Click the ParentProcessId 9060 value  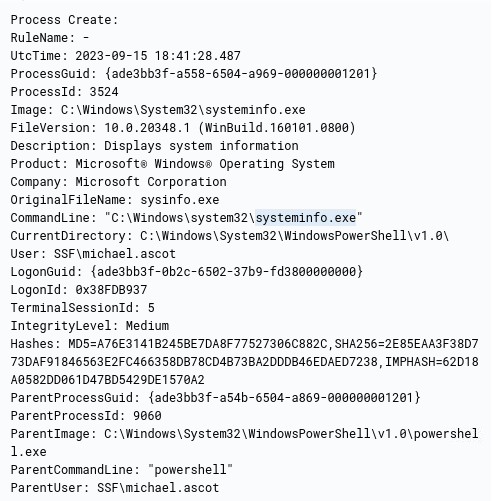click(x=147, y=416)
